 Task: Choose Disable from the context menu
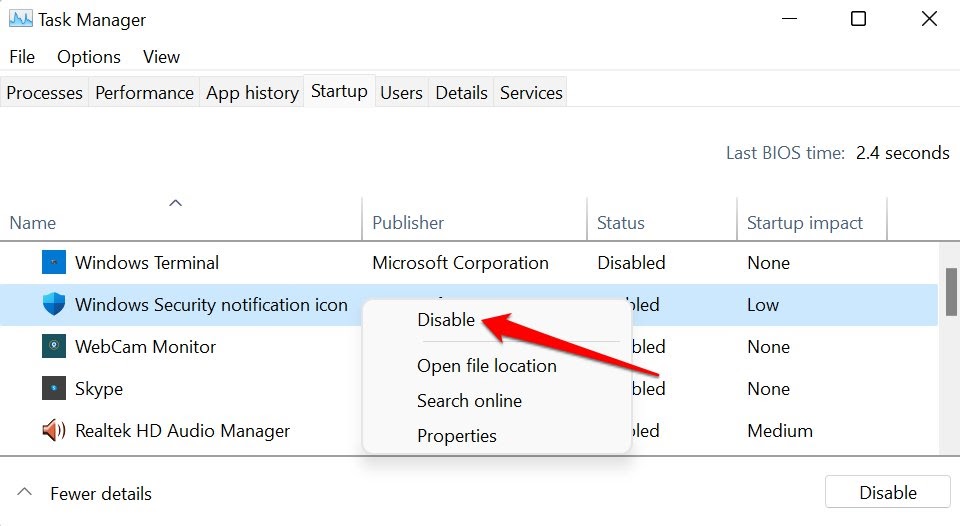(446, 320)
